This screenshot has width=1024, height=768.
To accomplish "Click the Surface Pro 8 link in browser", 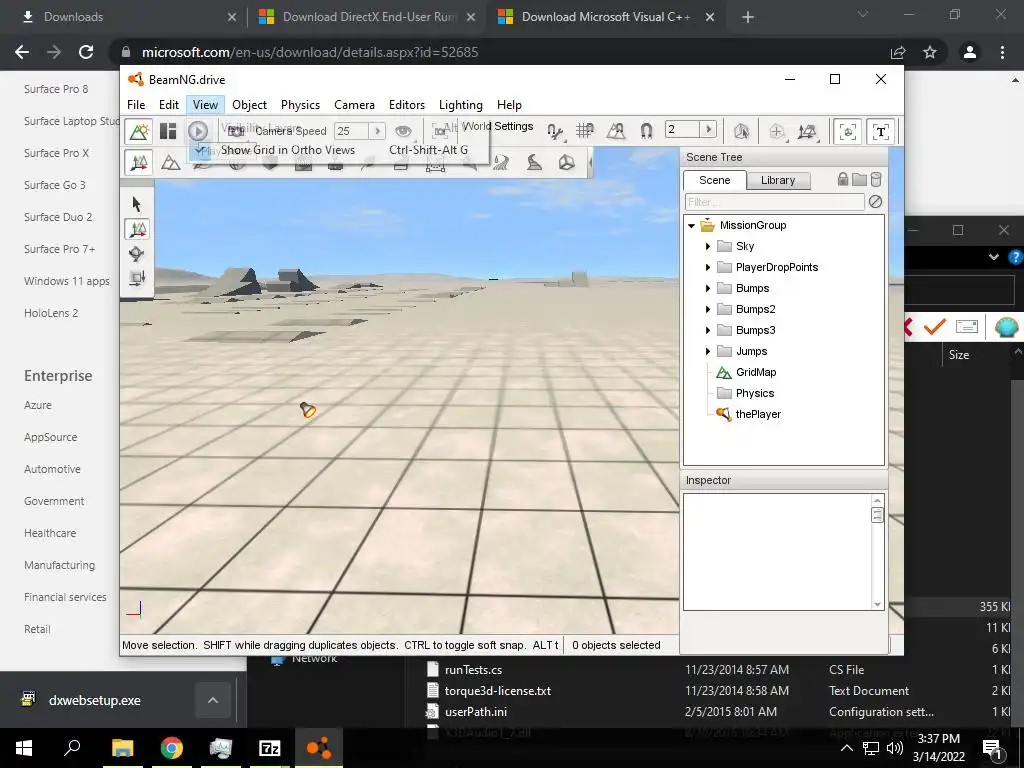I will click(56, 89).
